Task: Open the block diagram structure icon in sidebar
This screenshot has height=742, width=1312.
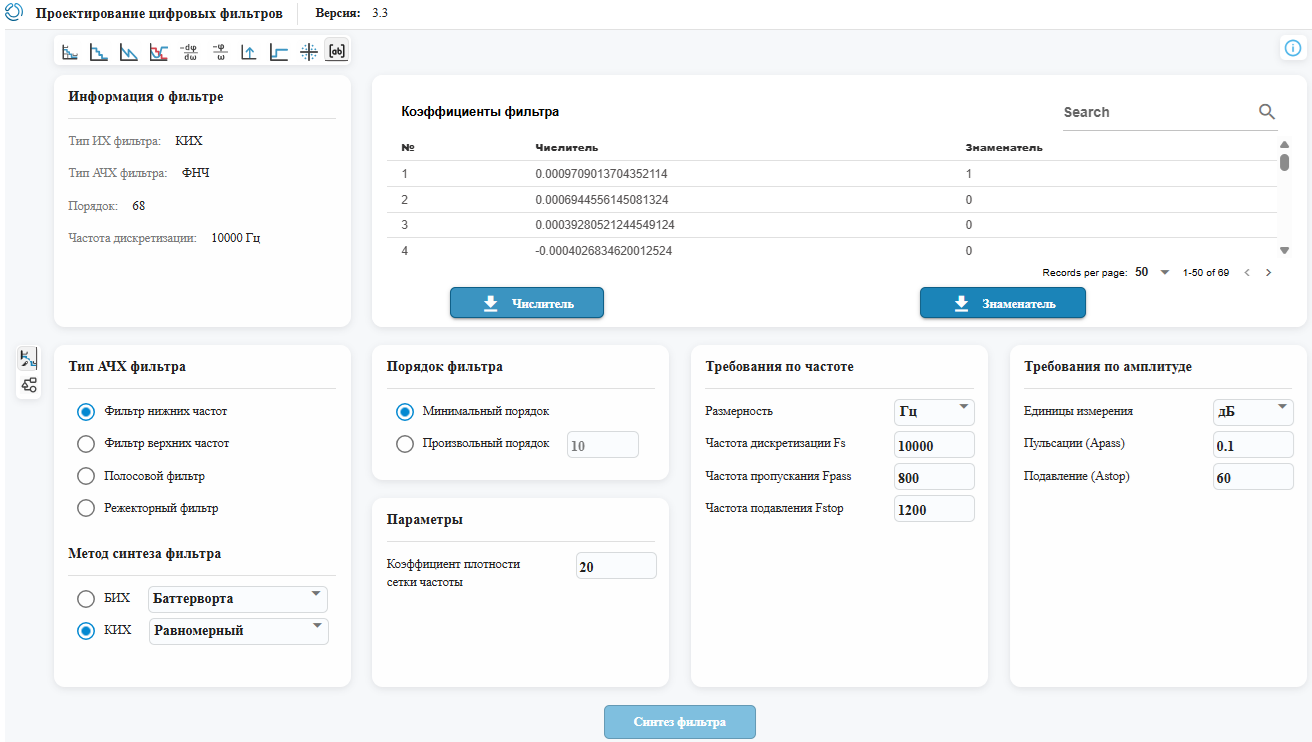Action: (x=29, y=385)
